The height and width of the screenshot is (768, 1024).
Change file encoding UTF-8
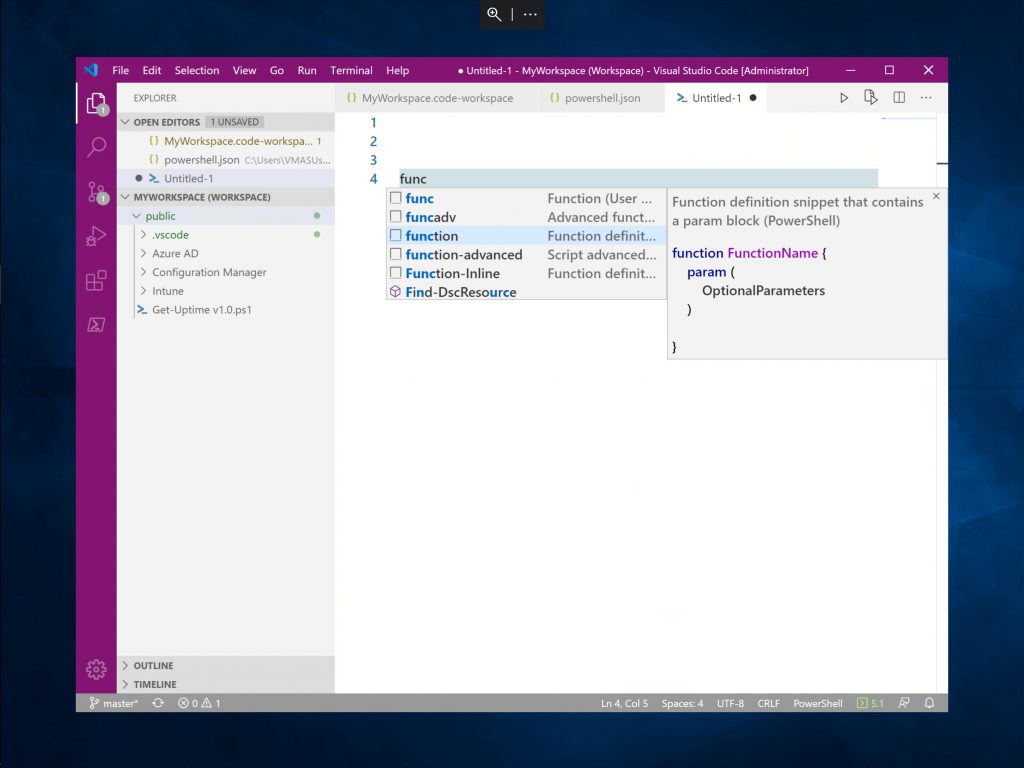[730, 703]
